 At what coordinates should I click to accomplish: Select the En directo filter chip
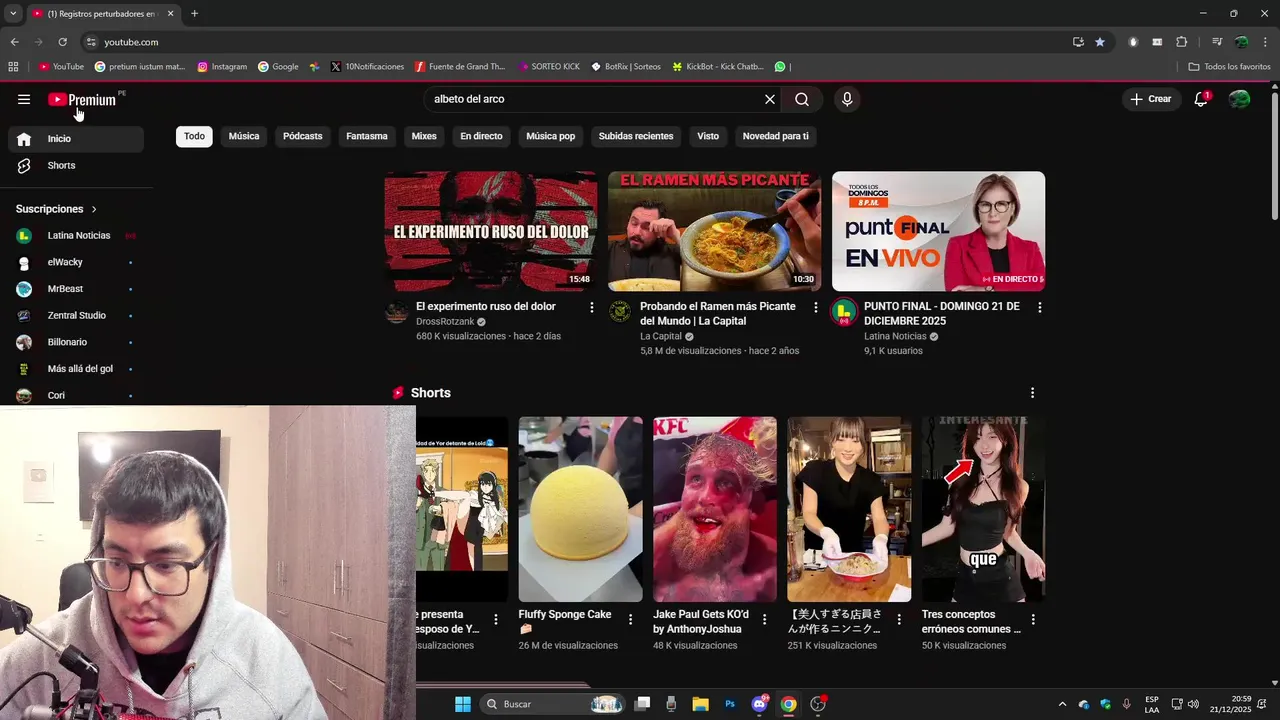click(x=481, y=136)
